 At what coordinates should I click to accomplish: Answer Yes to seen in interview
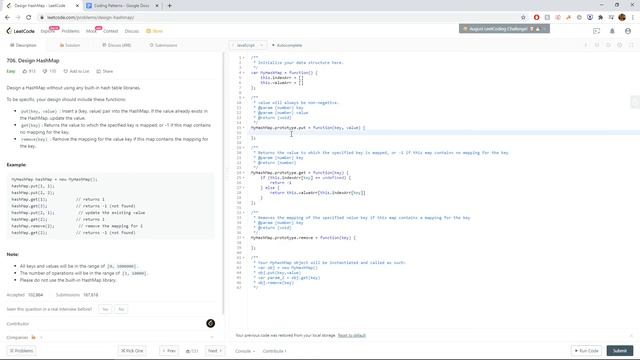pyautogui.click(x=105, y=309)
